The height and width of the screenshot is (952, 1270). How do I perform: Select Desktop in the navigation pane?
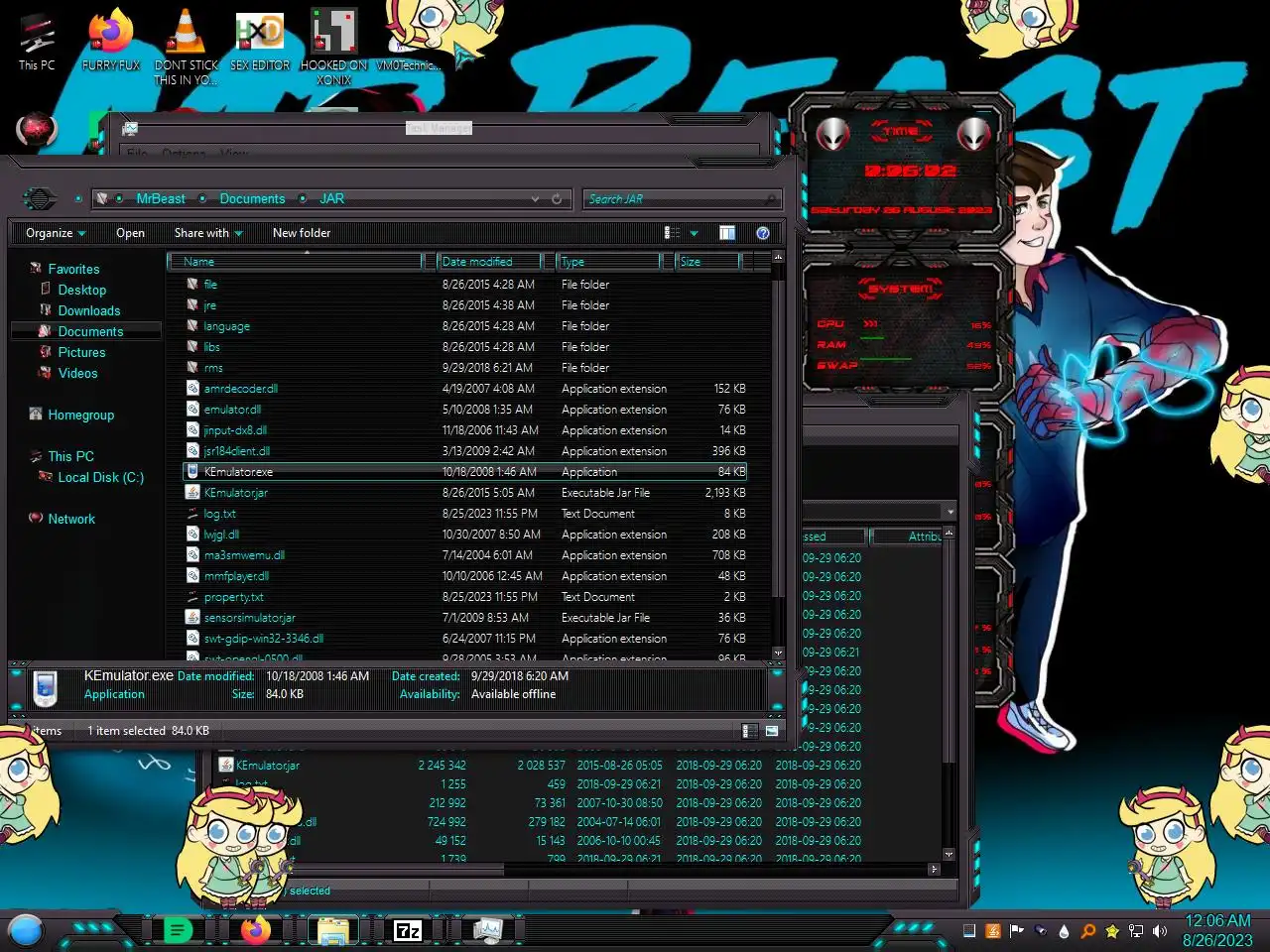(81, 290)
